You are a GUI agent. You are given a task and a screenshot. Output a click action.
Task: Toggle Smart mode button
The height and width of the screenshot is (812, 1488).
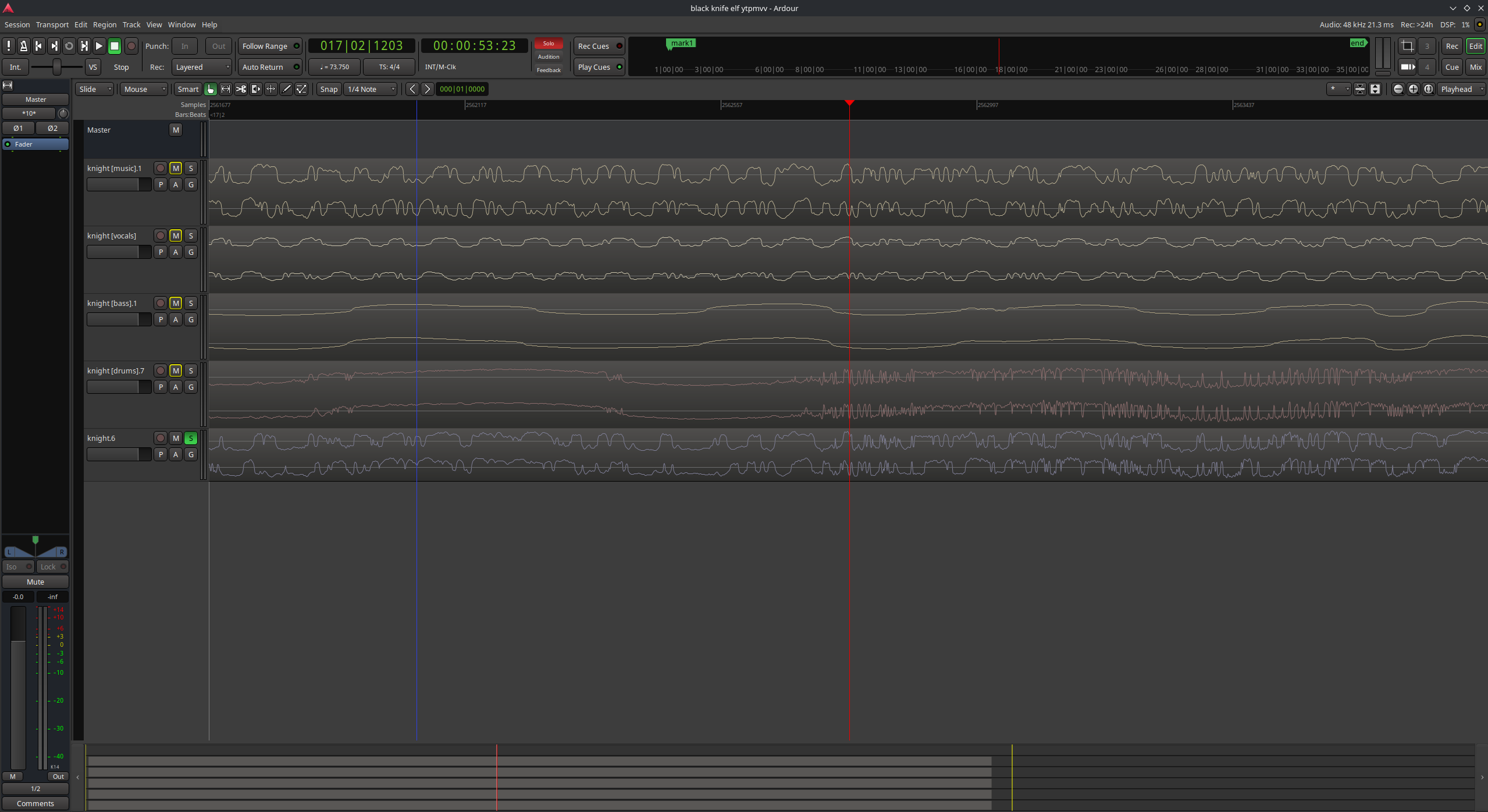(x=188, y=89)
